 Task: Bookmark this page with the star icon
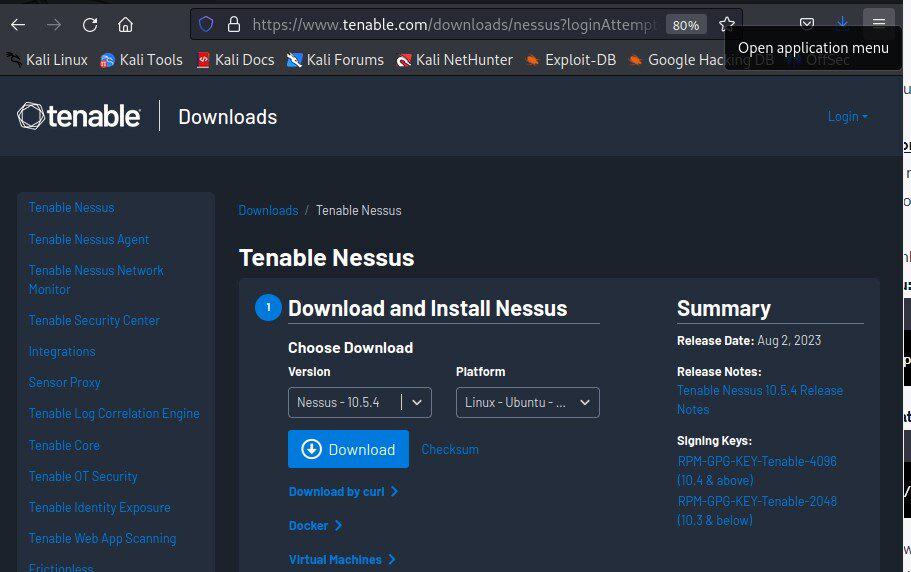click(x=727, y=24)
